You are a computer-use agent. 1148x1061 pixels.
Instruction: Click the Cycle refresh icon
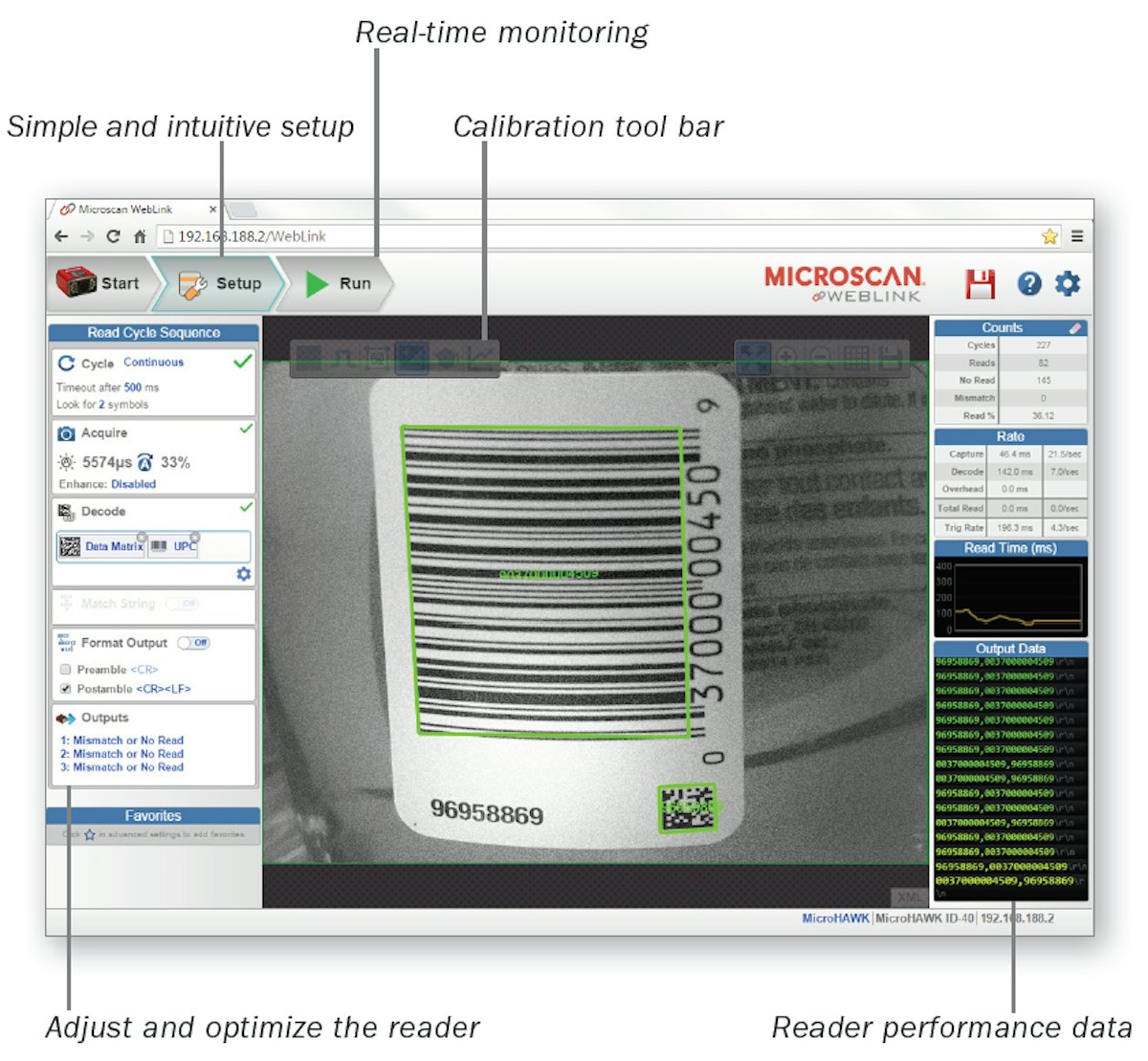point(65,362)
